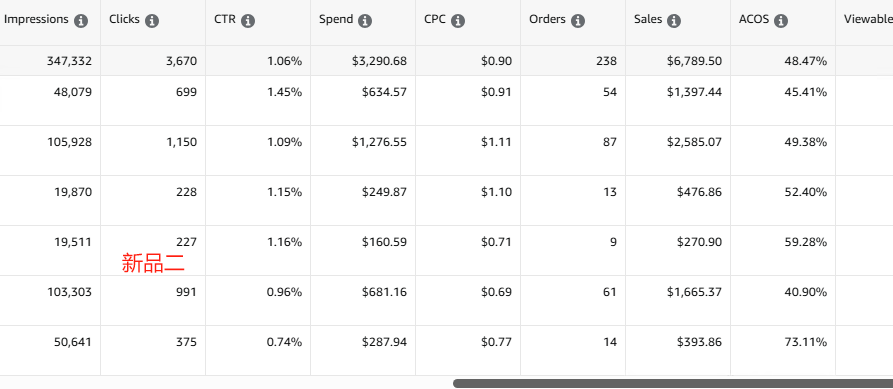Sort by Sales column header

[648, 19]
